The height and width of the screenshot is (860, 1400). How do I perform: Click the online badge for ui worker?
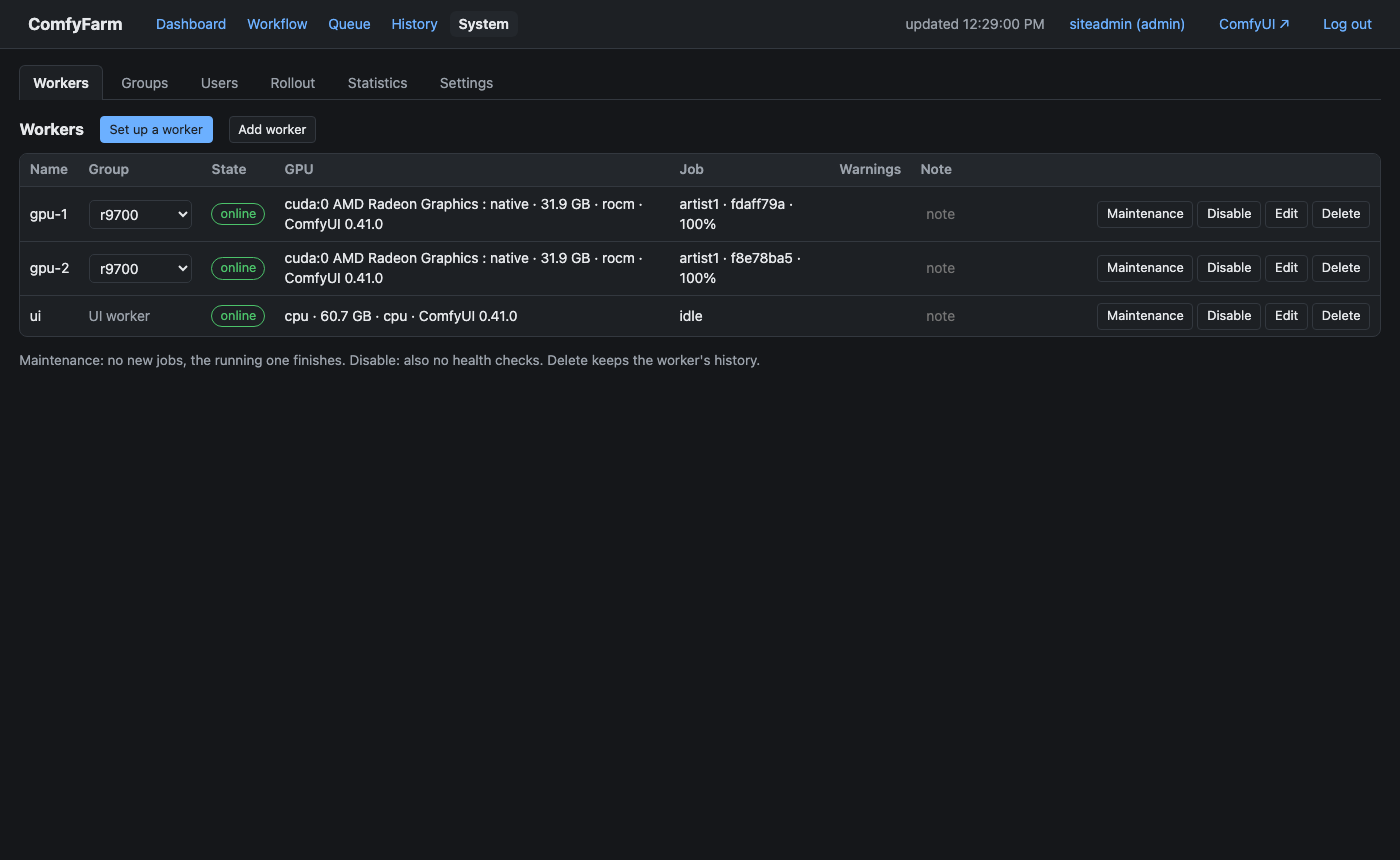tap(238, 316)
